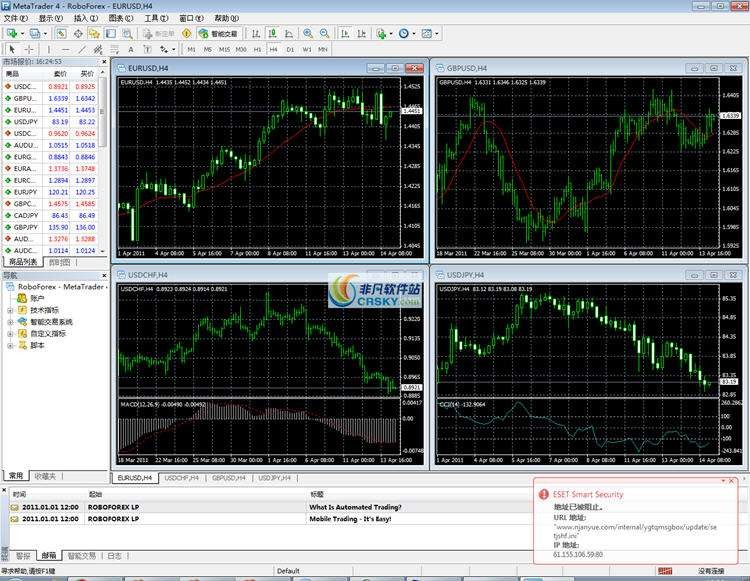Switch to the USDJPY,H4 chart tab
750x581 pixels.
(x=275, y=478)
